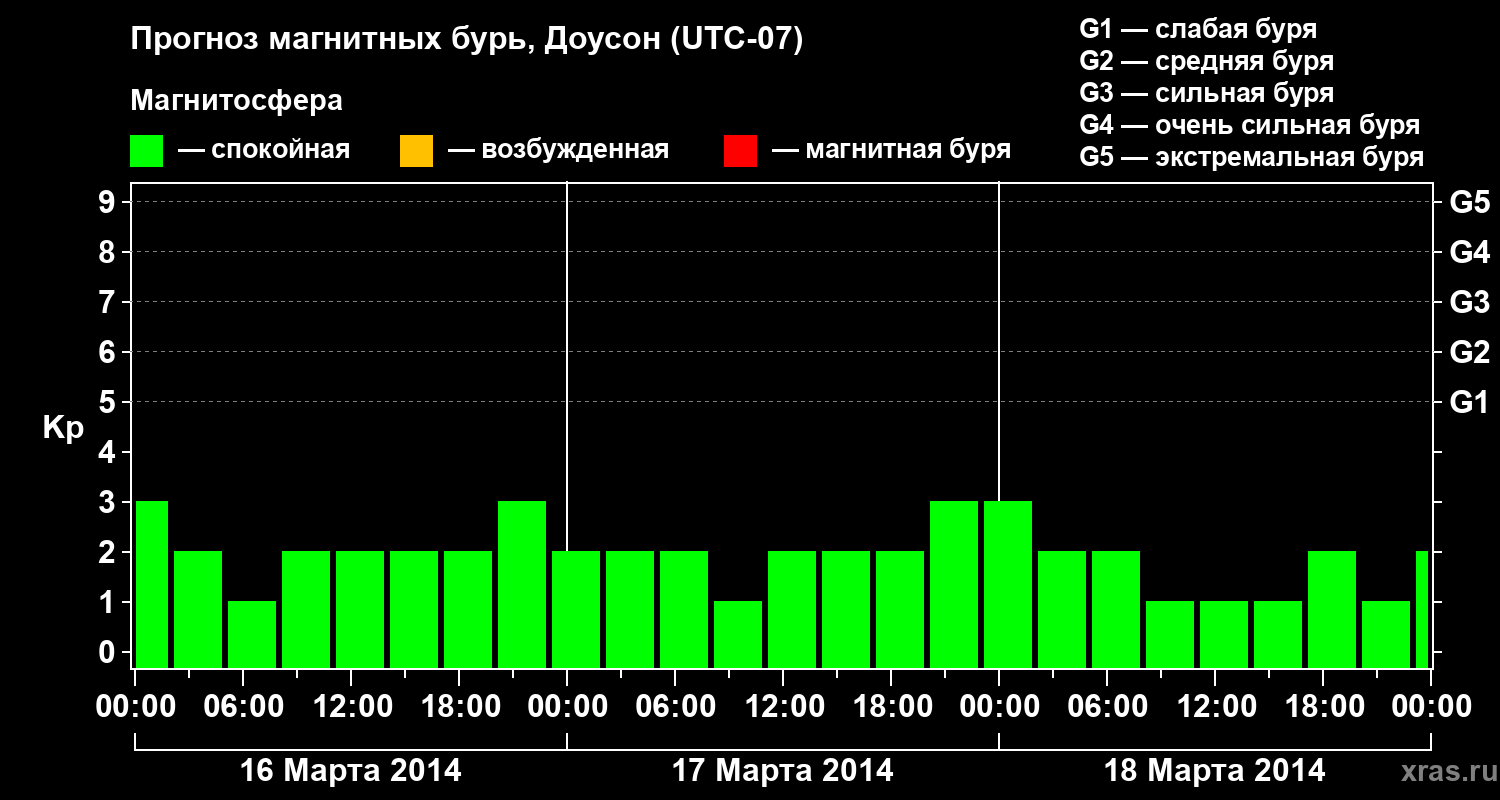Click the right-axis 'G2' storm level label

pyautogui.click(x=1469, y=352)
